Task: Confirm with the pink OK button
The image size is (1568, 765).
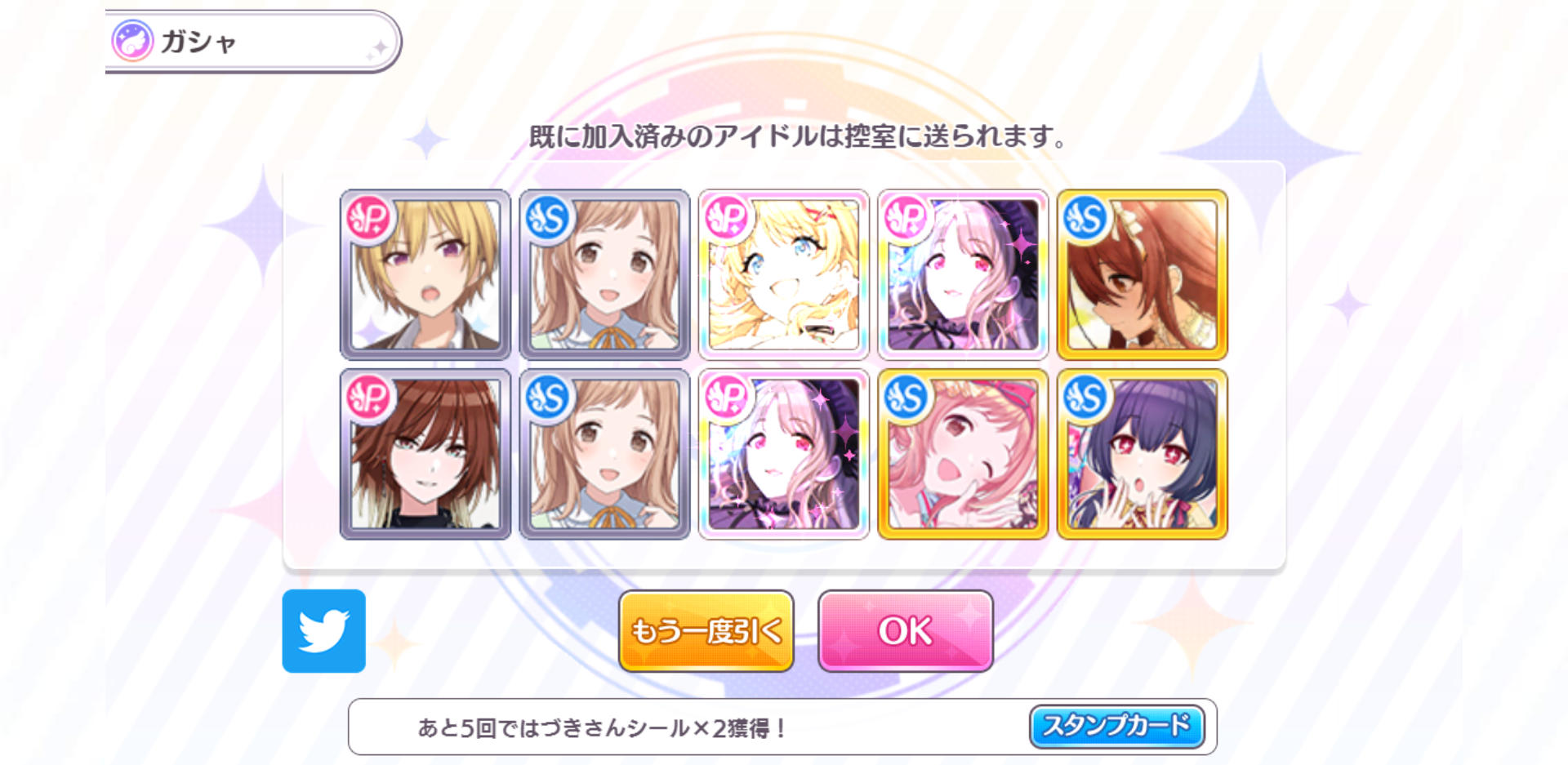Action: click(906, 631)
